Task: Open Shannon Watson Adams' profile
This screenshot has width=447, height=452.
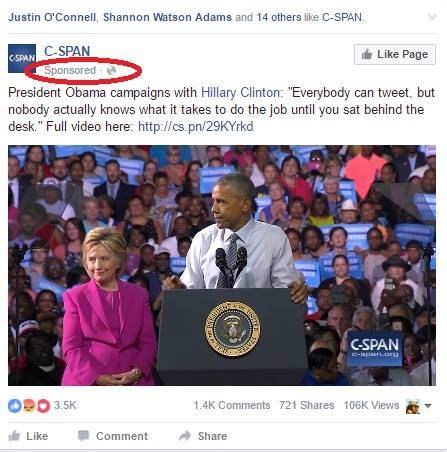Action: click(167, 17)
